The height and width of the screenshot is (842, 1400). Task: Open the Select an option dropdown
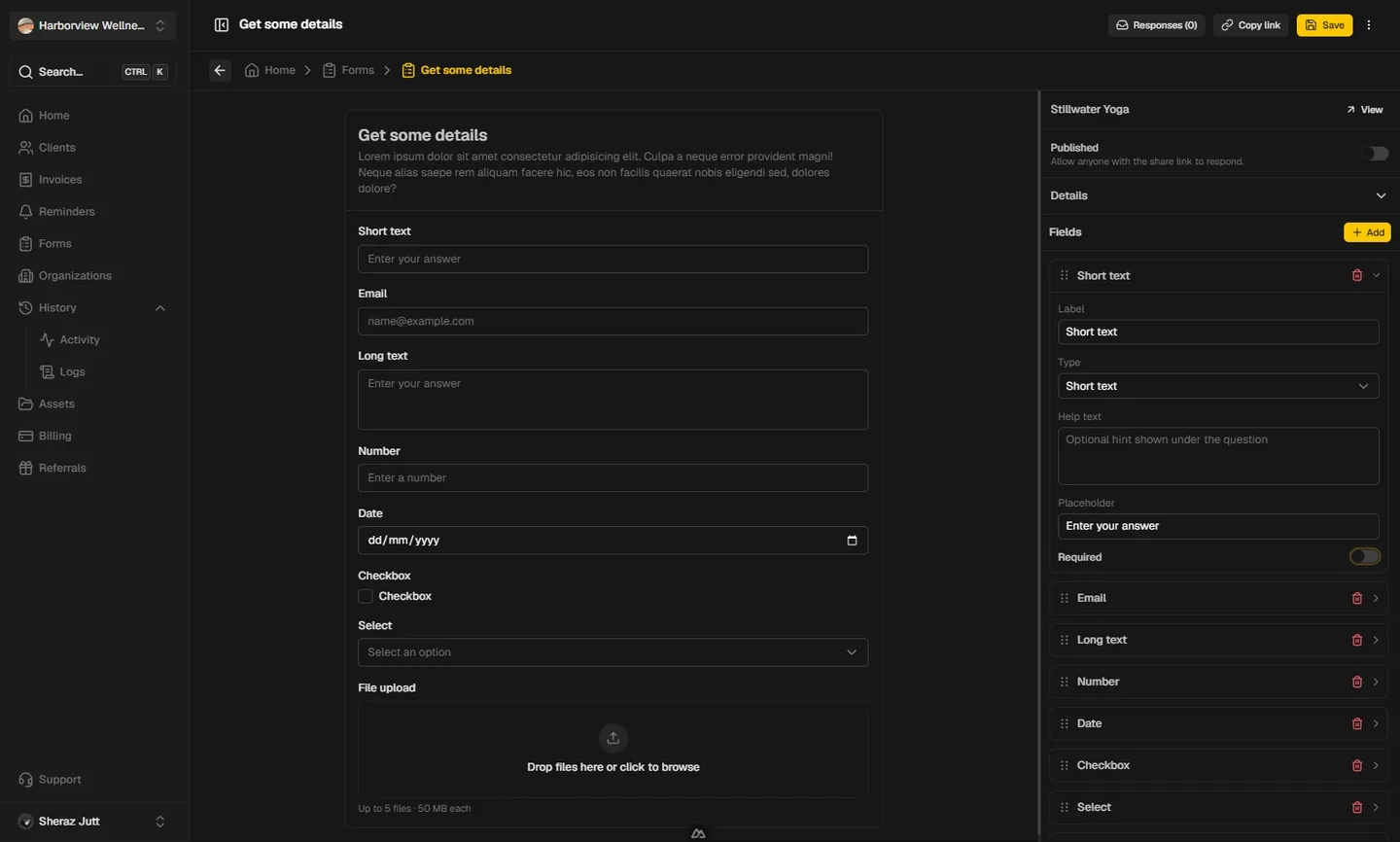612,652
